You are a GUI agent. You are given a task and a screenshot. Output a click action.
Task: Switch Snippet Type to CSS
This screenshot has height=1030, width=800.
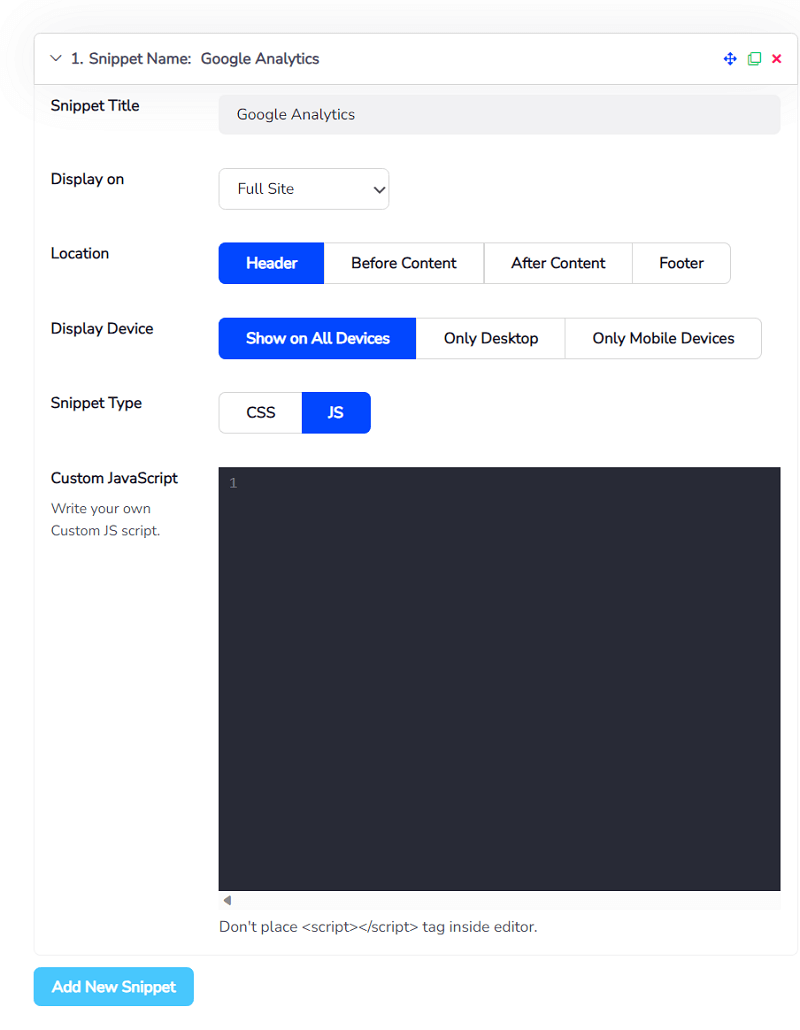tap(260, 412)
